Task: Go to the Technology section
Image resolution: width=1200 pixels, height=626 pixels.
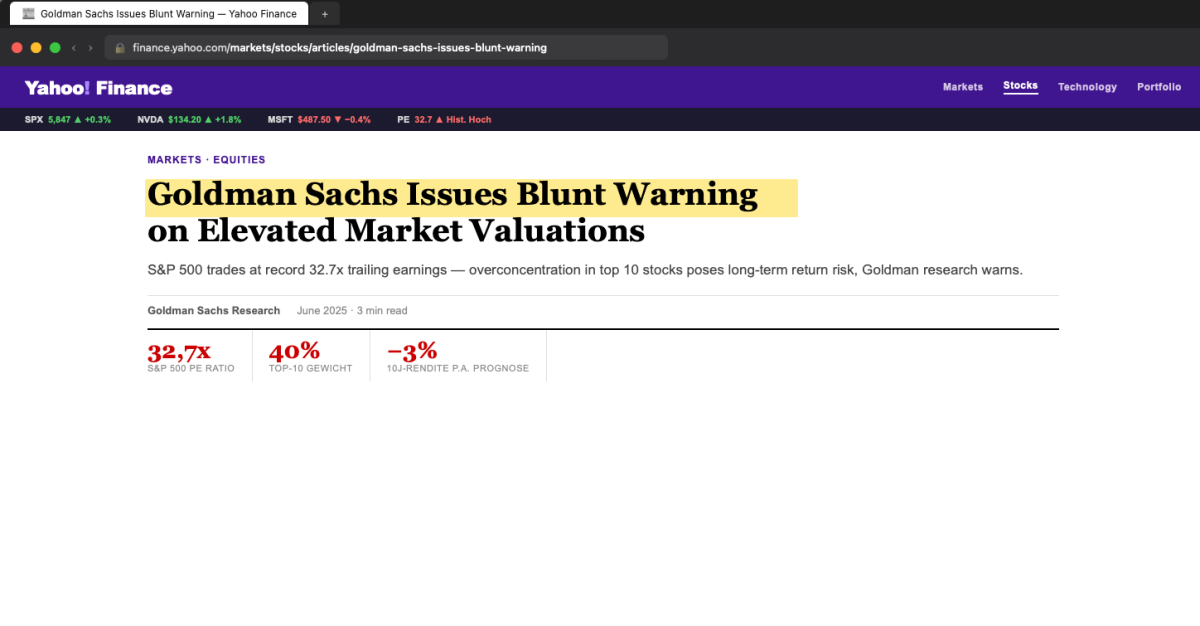Action: (x=1087, y=87)
